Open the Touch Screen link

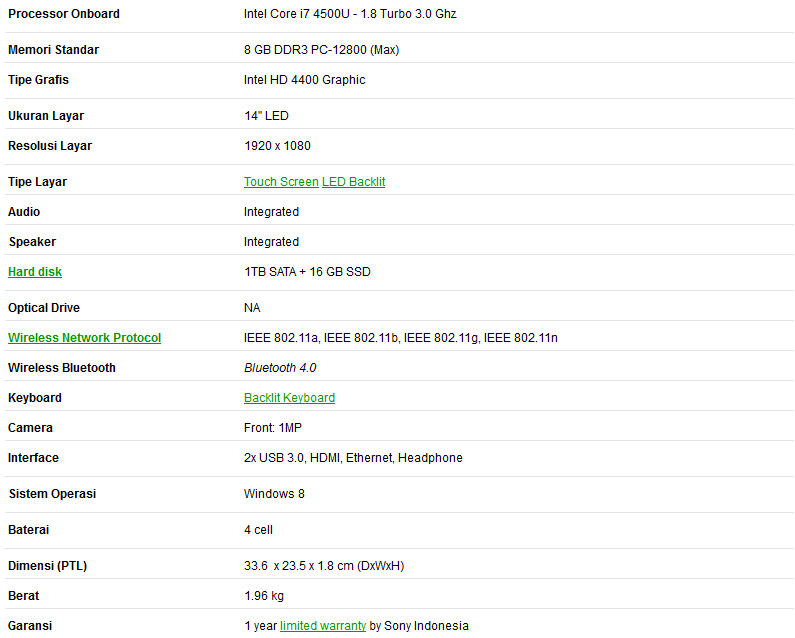281,182
